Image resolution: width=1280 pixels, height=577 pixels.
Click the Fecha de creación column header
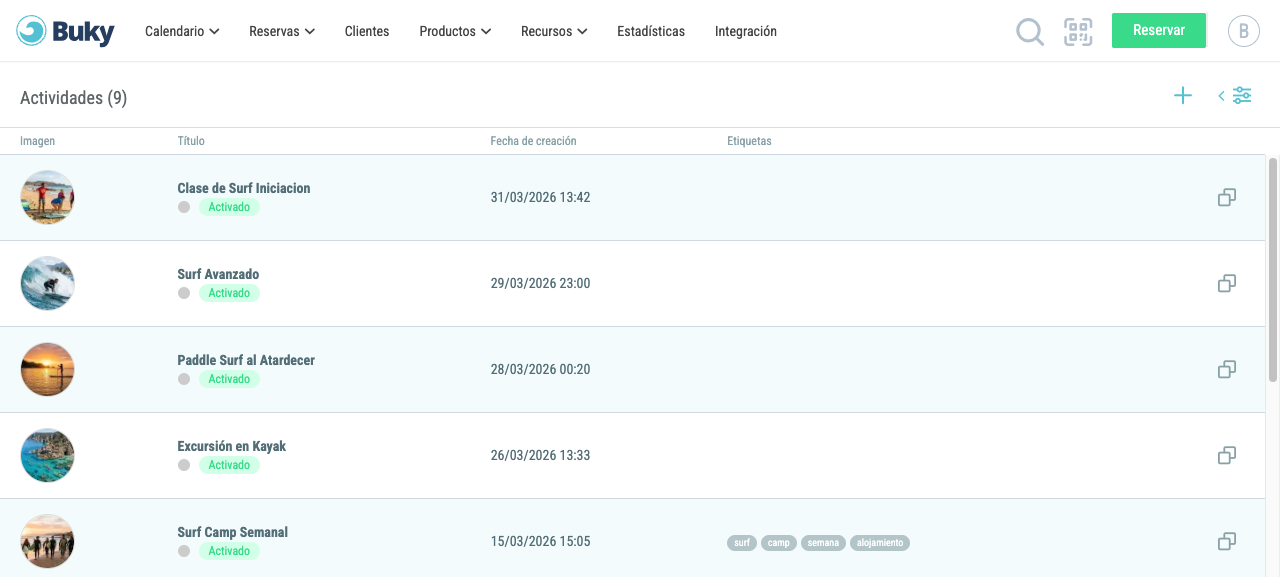(x=533, y=141)
